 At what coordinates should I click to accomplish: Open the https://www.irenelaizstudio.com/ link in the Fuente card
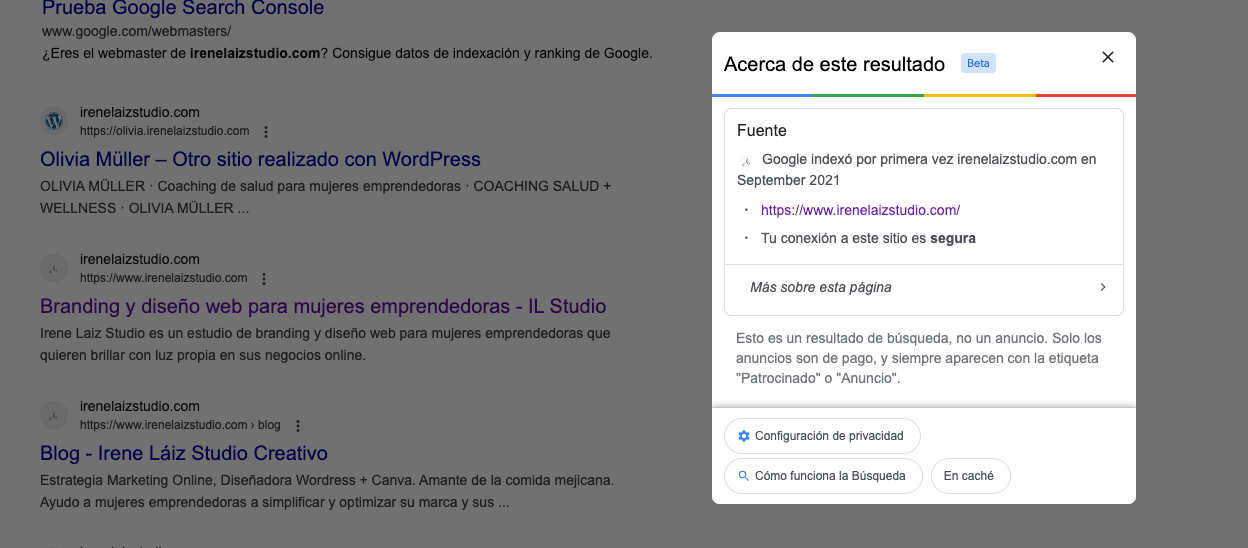tap(860, 210)
